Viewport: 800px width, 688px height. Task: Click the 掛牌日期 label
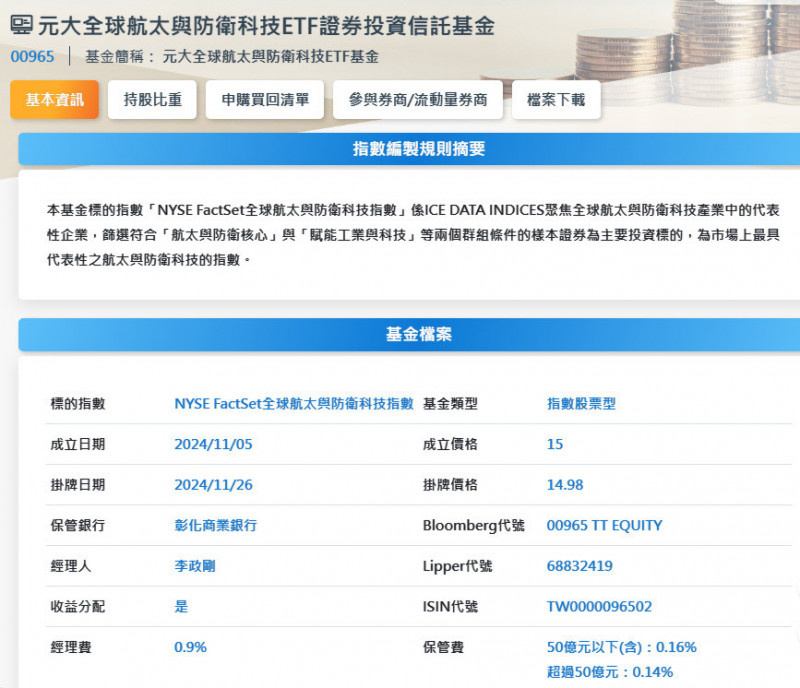point(78,485)
